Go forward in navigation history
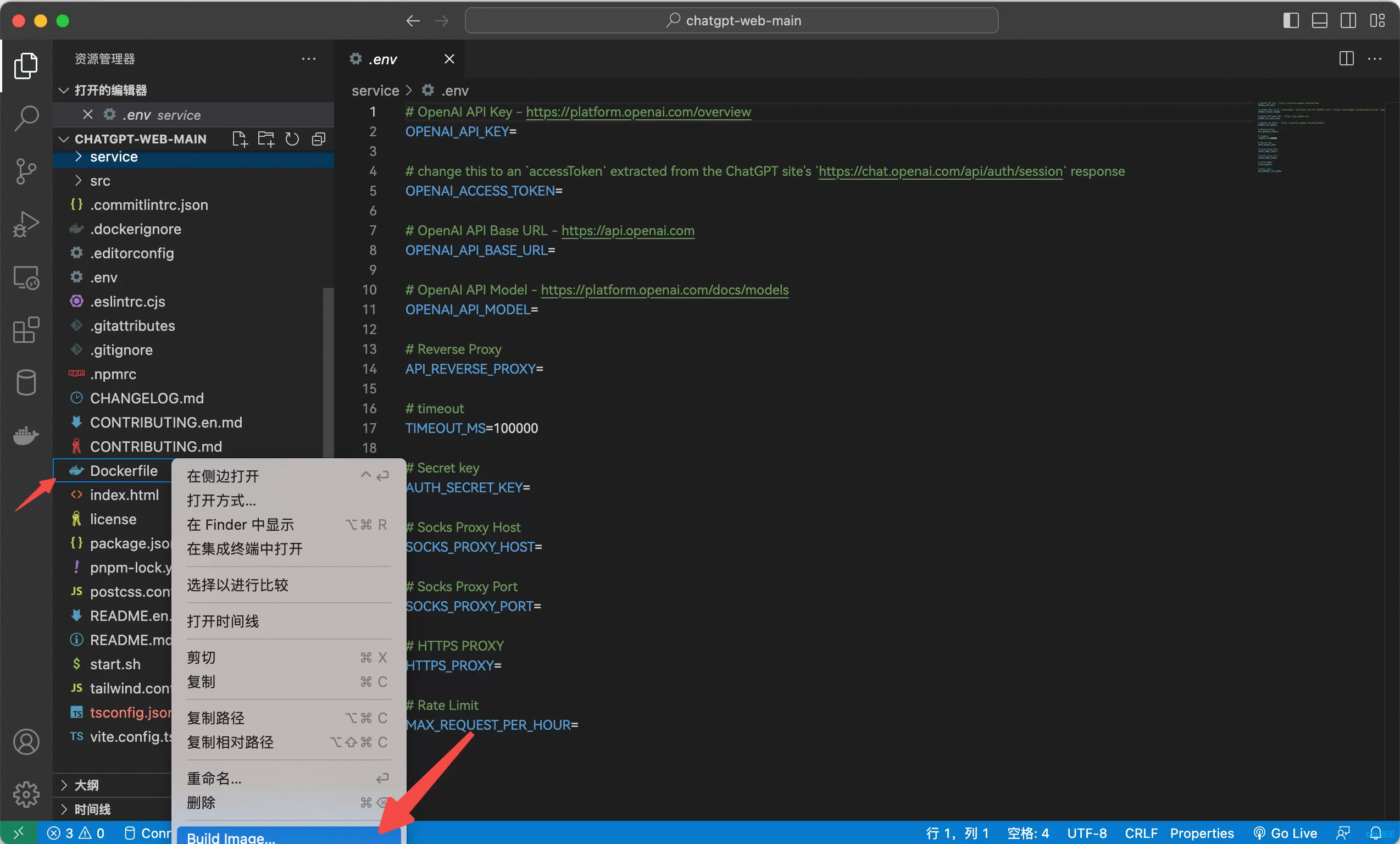Viewport: 1400px width, 844px height. (441, 20)
